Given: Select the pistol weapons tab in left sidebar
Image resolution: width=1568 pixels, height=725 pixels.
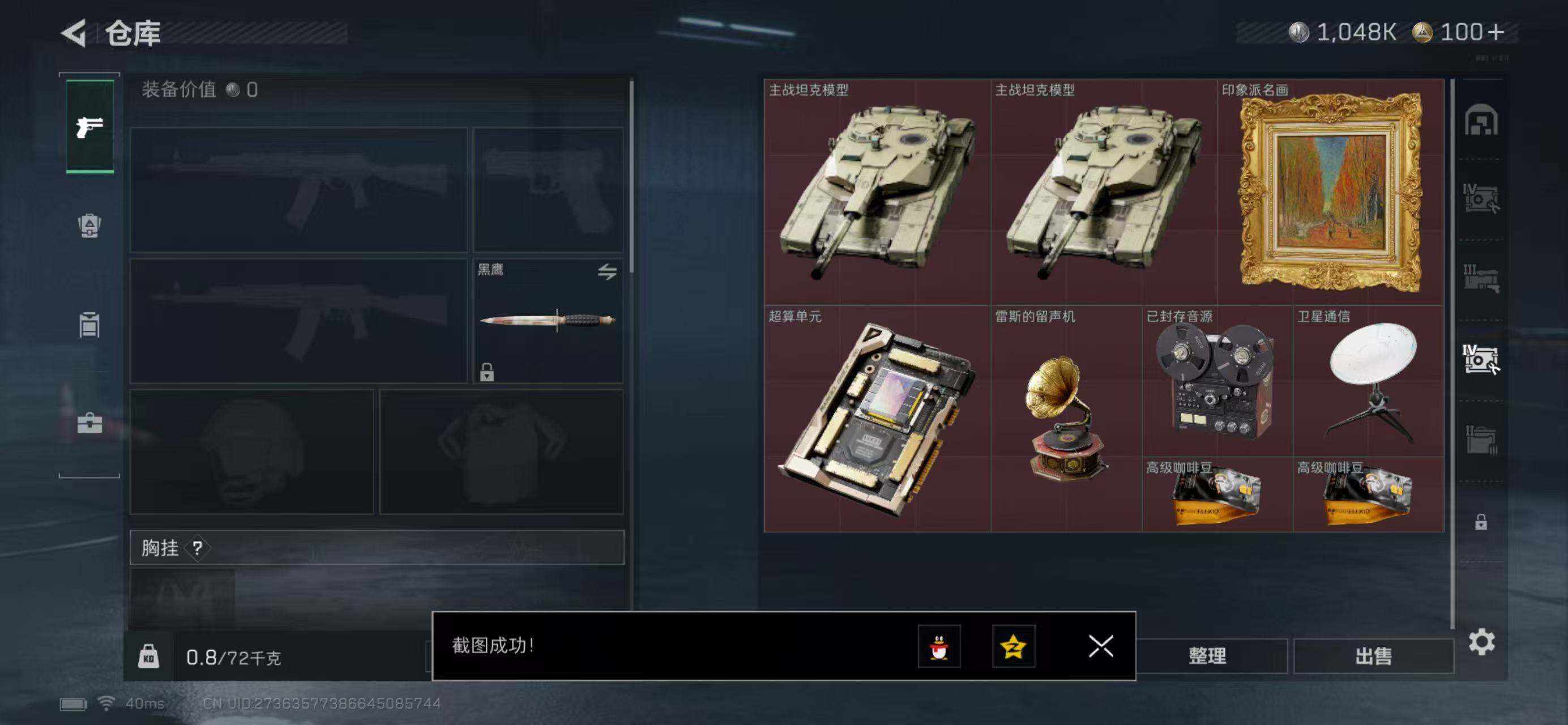Looking at the screenshot, I should pyautogui.click(x=89, y=127).
